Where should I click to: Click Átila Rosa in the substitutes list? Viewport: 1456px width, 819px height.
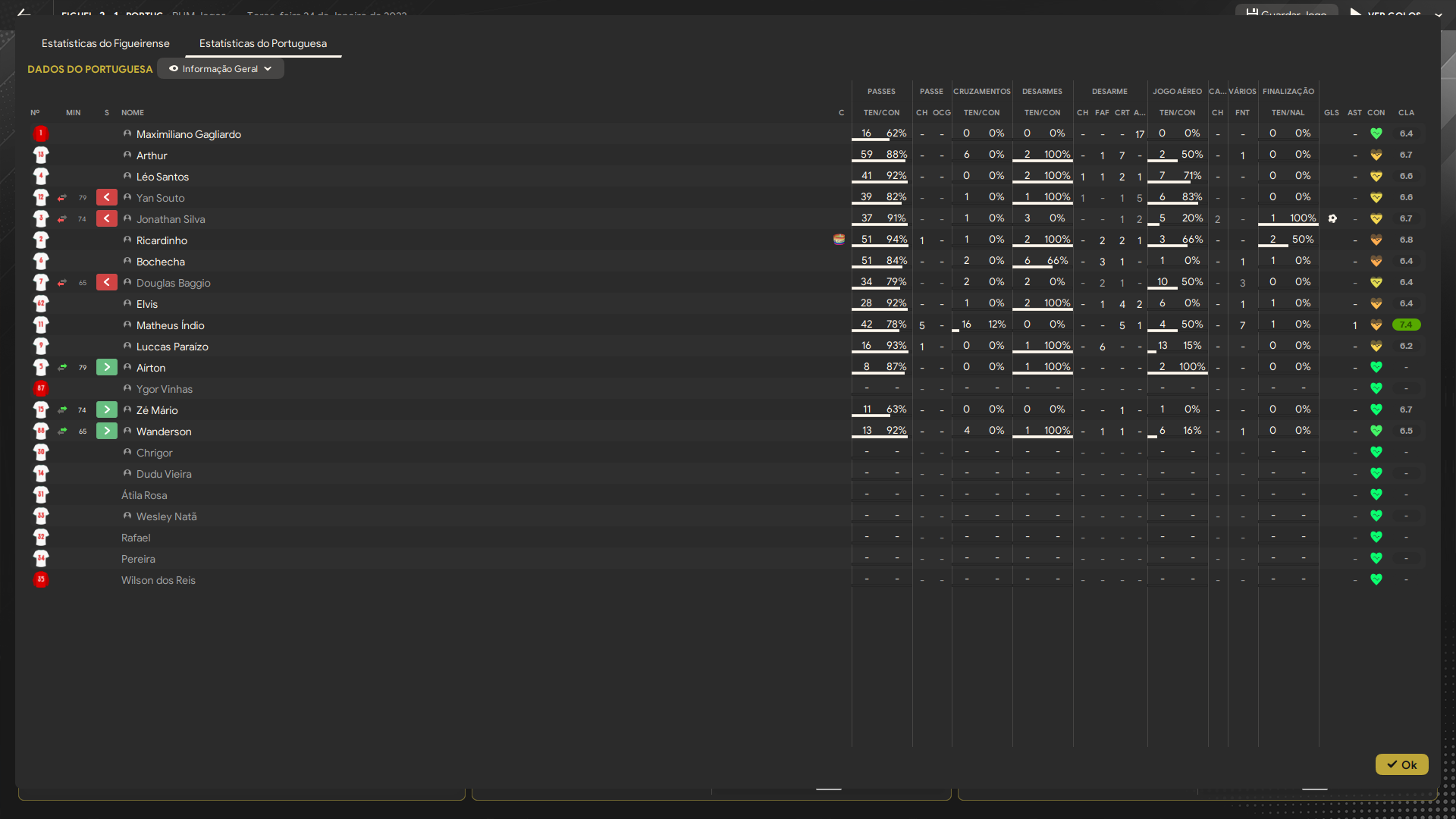(144, 495)
